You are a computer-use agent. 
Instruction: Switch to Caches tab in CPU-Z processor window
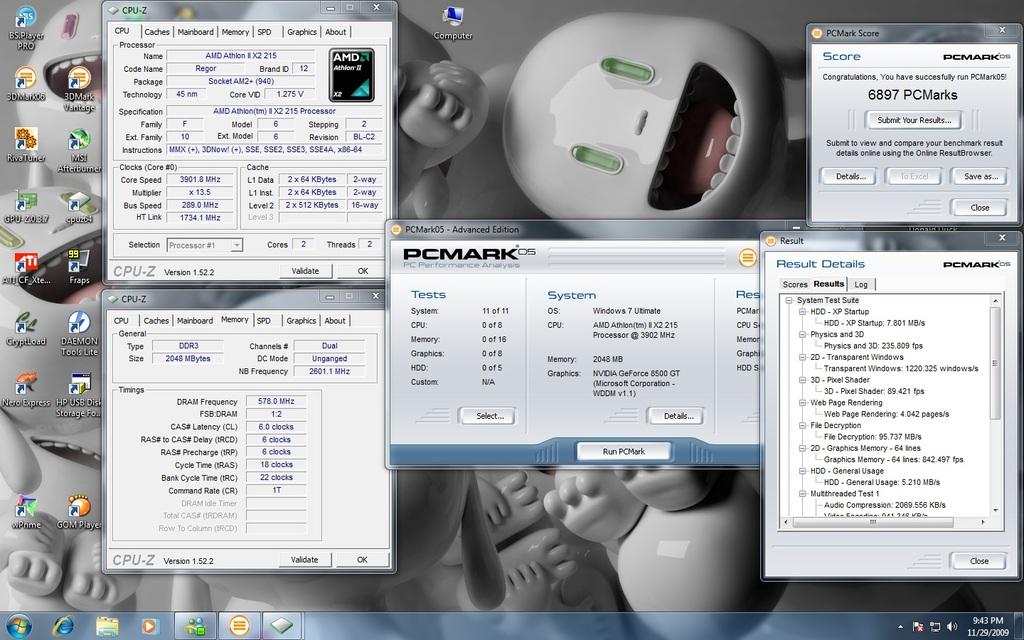tap(157, 31)
